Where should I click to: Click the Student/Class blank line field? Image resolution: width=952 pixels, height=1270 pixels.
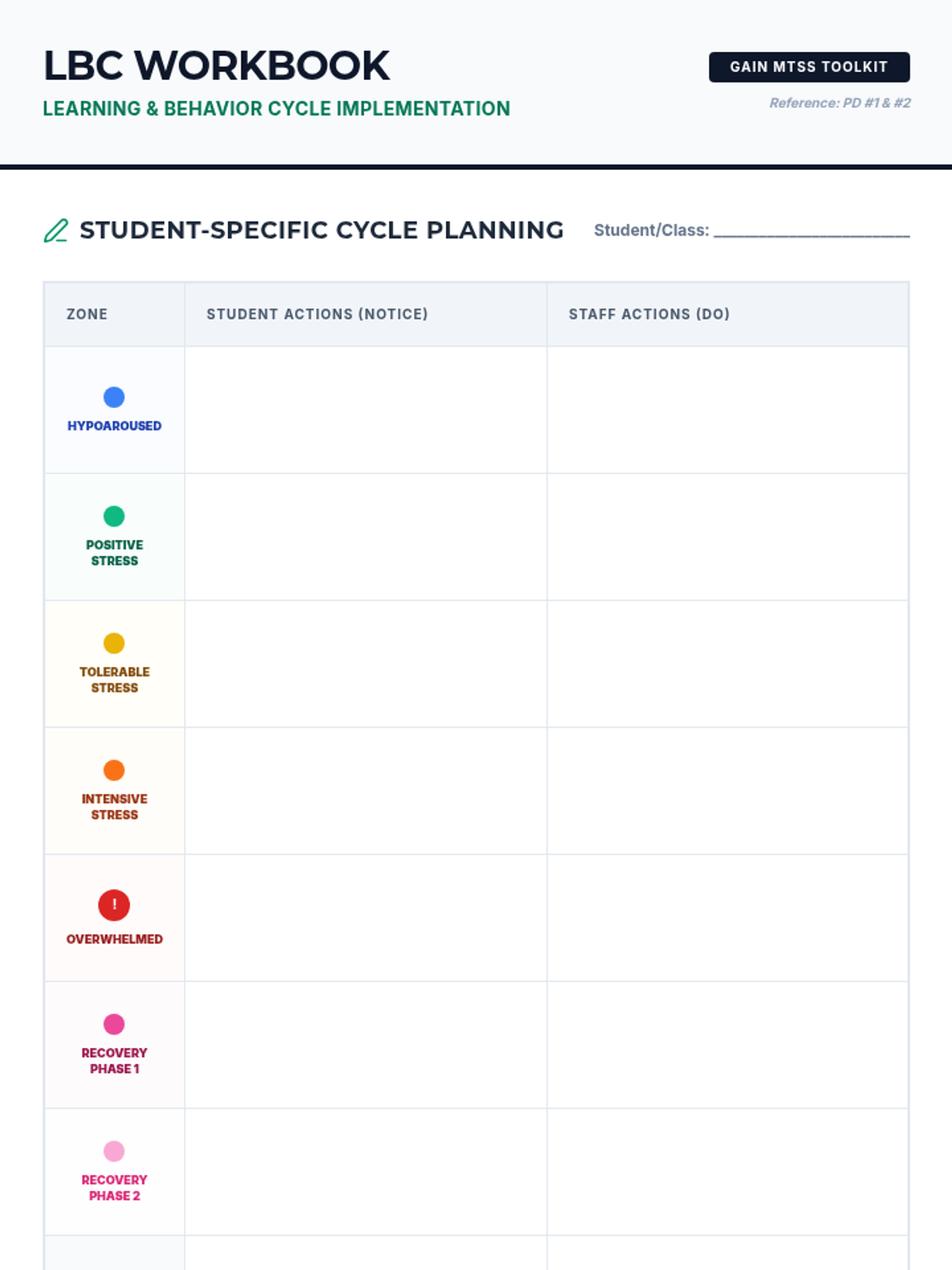pyautogui.click(x=811, y=230)
